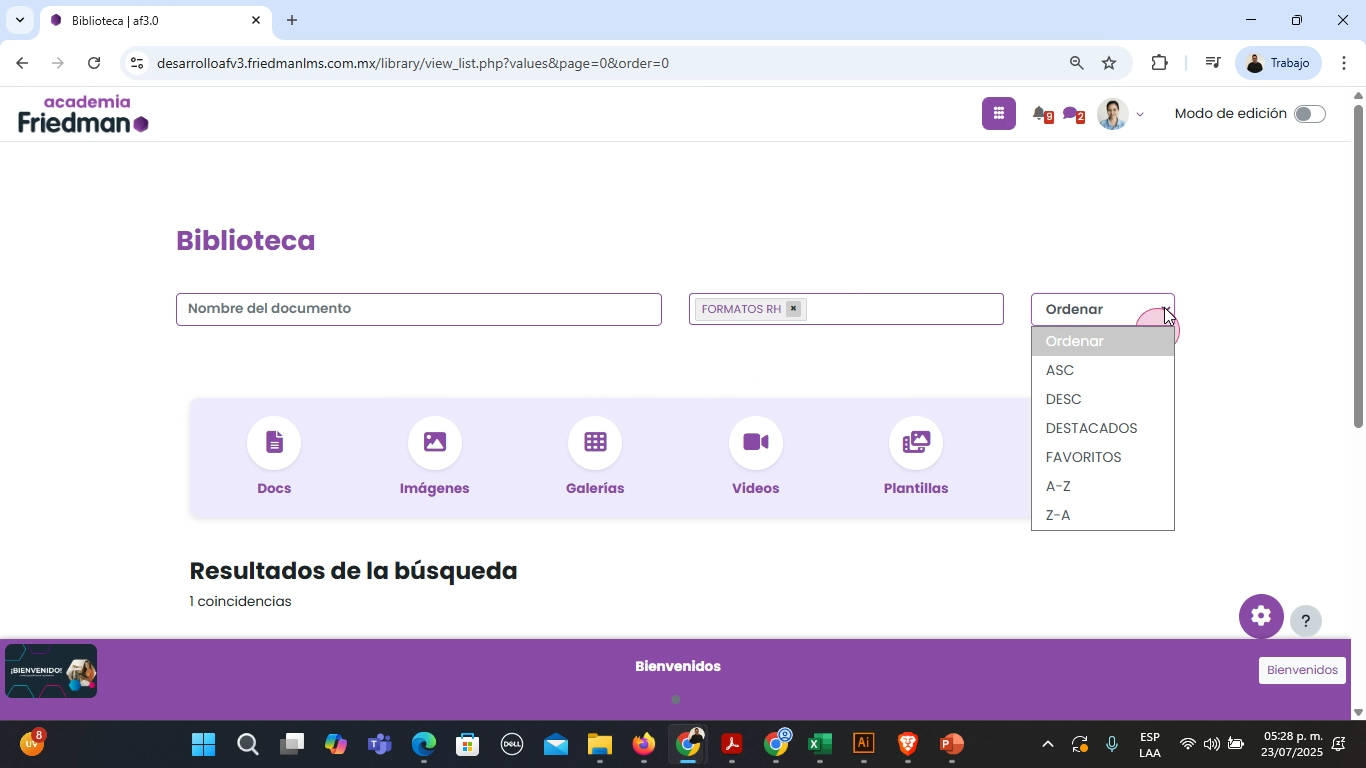
Task: Click the category tag filter field
Action: pos(846,309)
